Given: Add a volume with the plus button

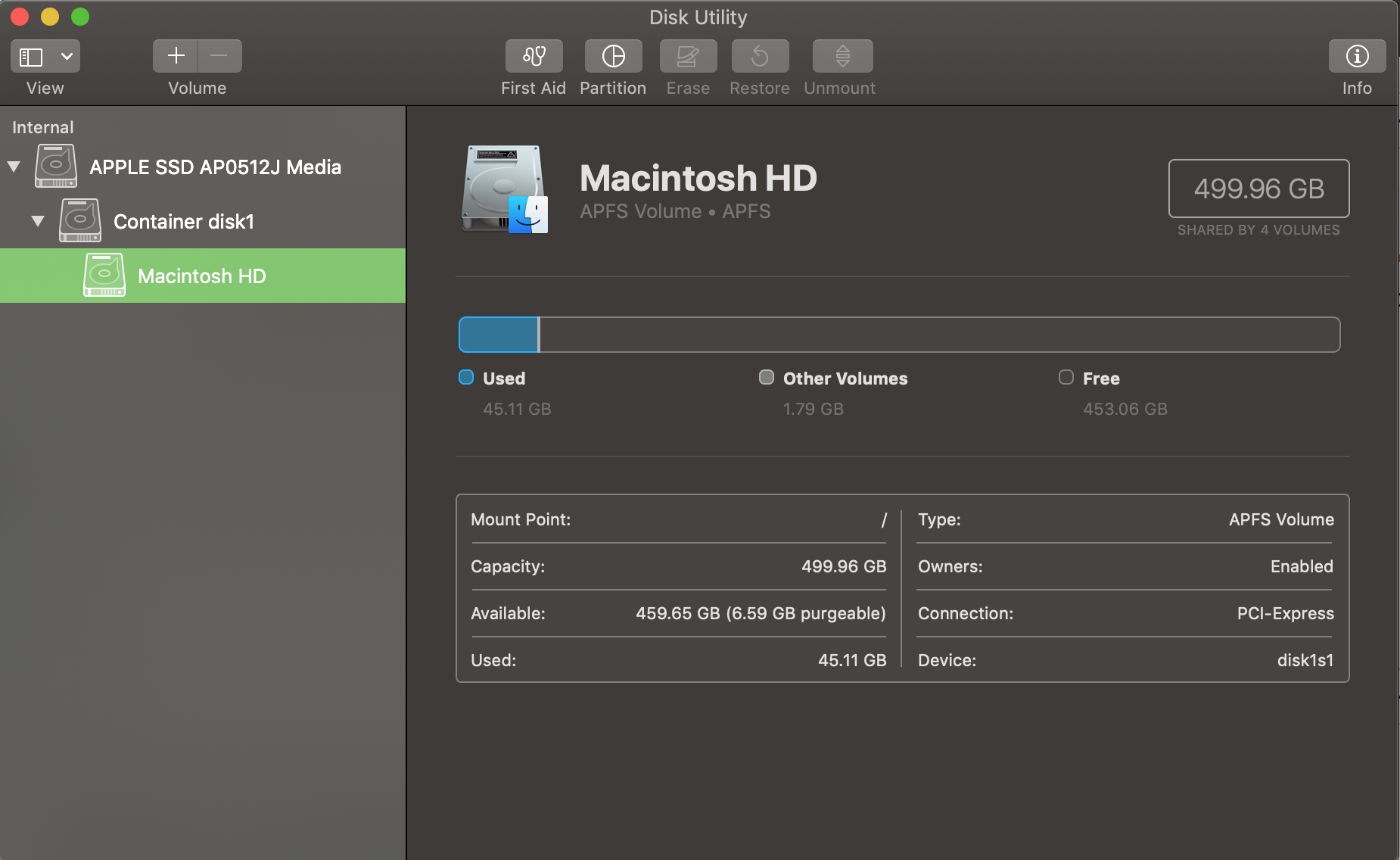Looking at the screenshot, I should (176, 56).
